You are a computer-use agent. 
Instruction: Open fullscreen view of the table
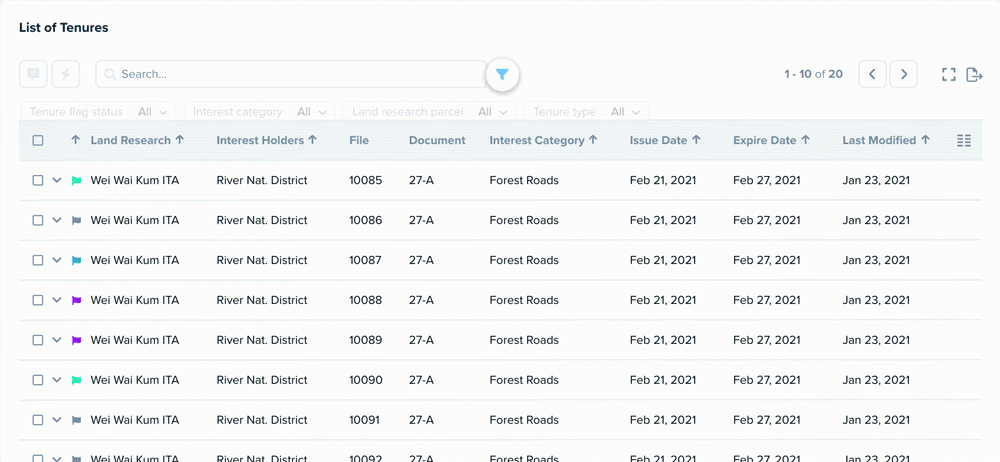pyautogui.click(x=949, y=75)
